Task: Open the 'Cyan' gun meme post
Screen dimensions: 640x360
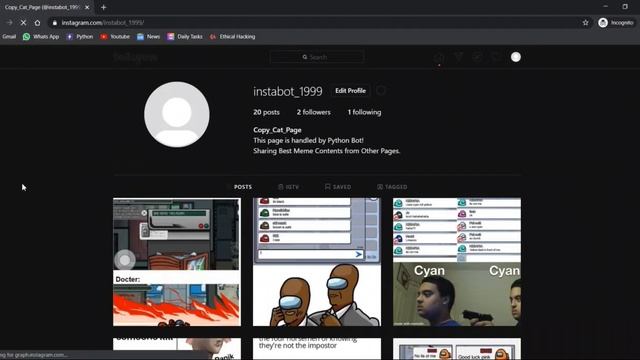Action: click(457, 262)
